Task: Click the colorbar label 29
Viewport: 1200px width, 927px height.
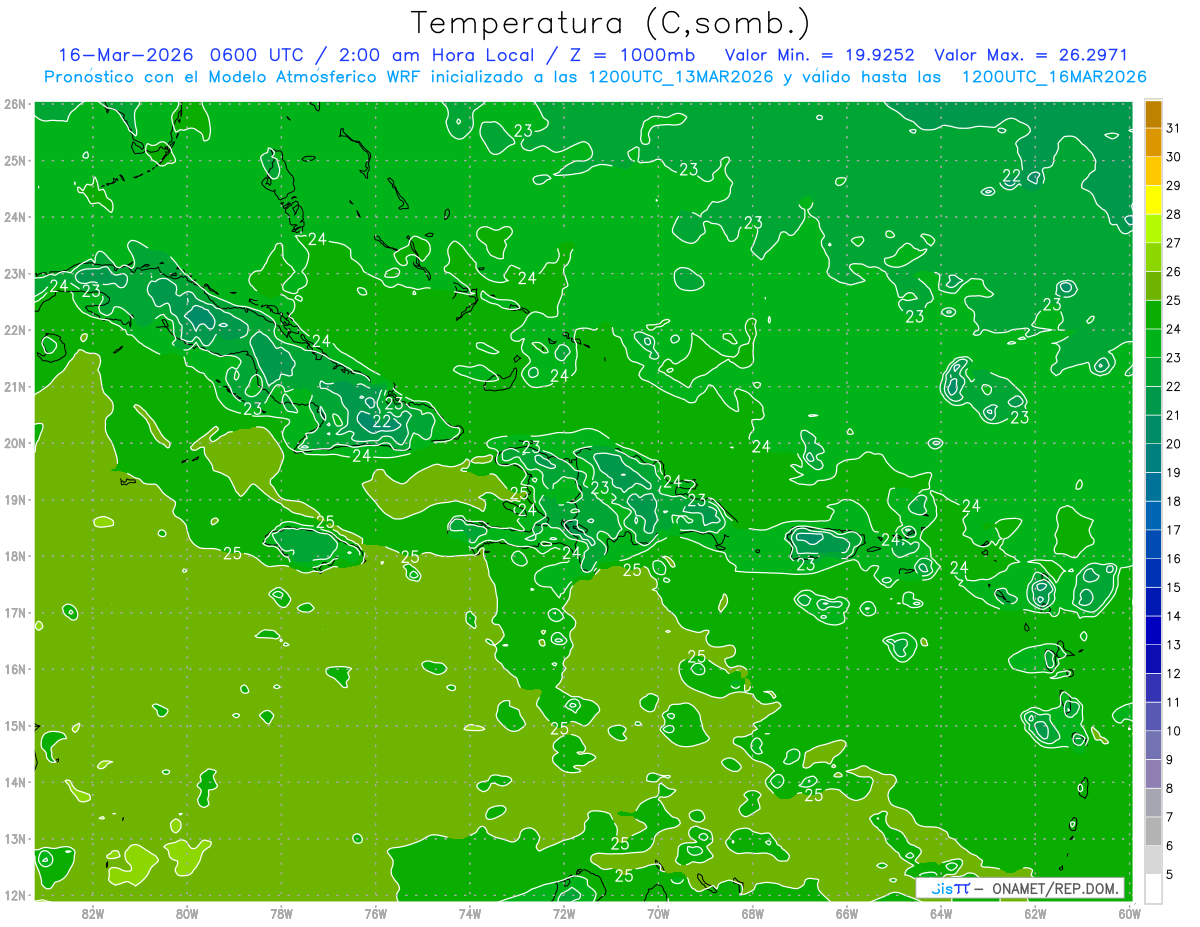Action: point(1173,186)
